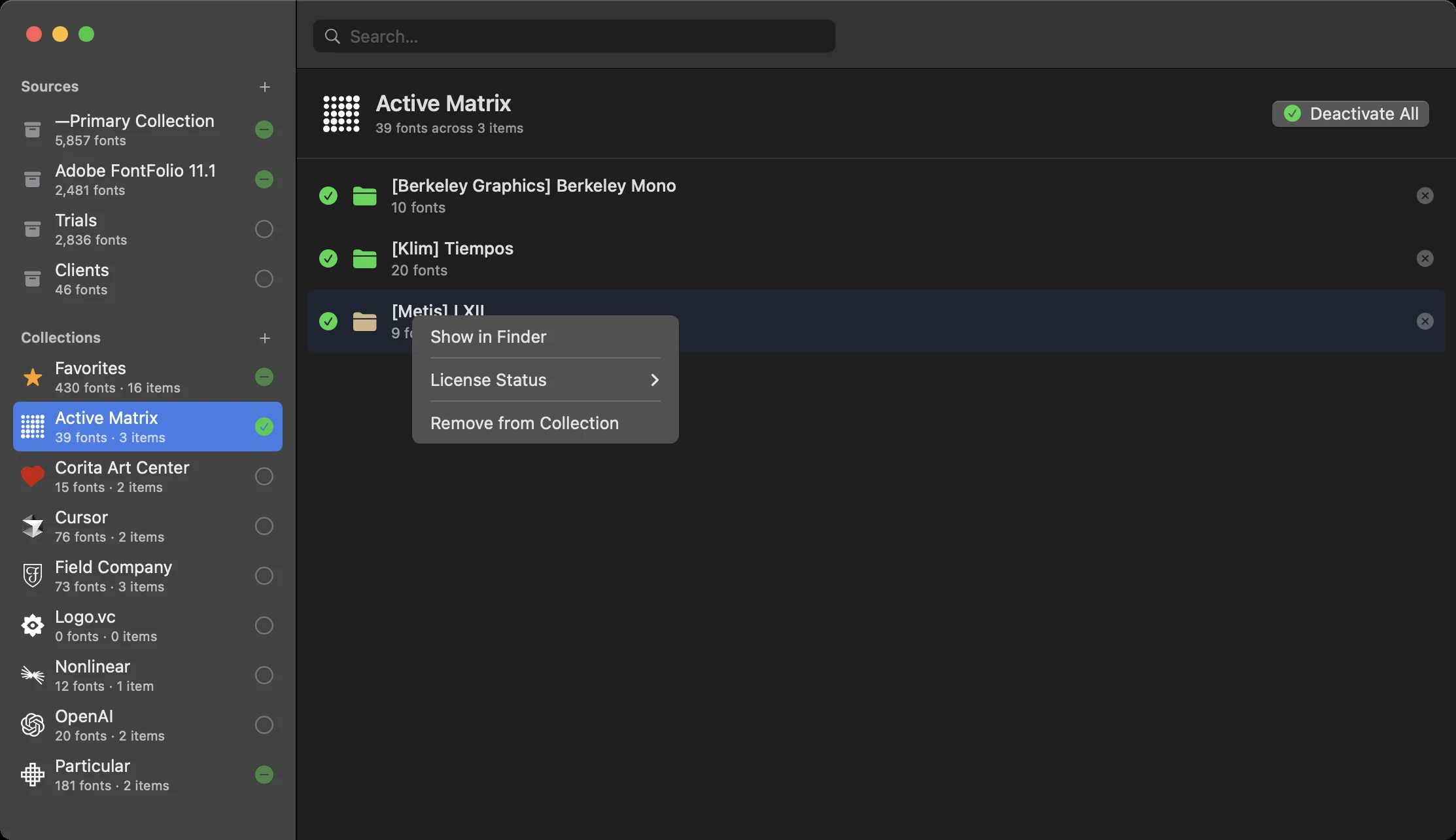Toggle Tiempos activation checkmark
The image size is (1456, 840).
coord(328,258)
